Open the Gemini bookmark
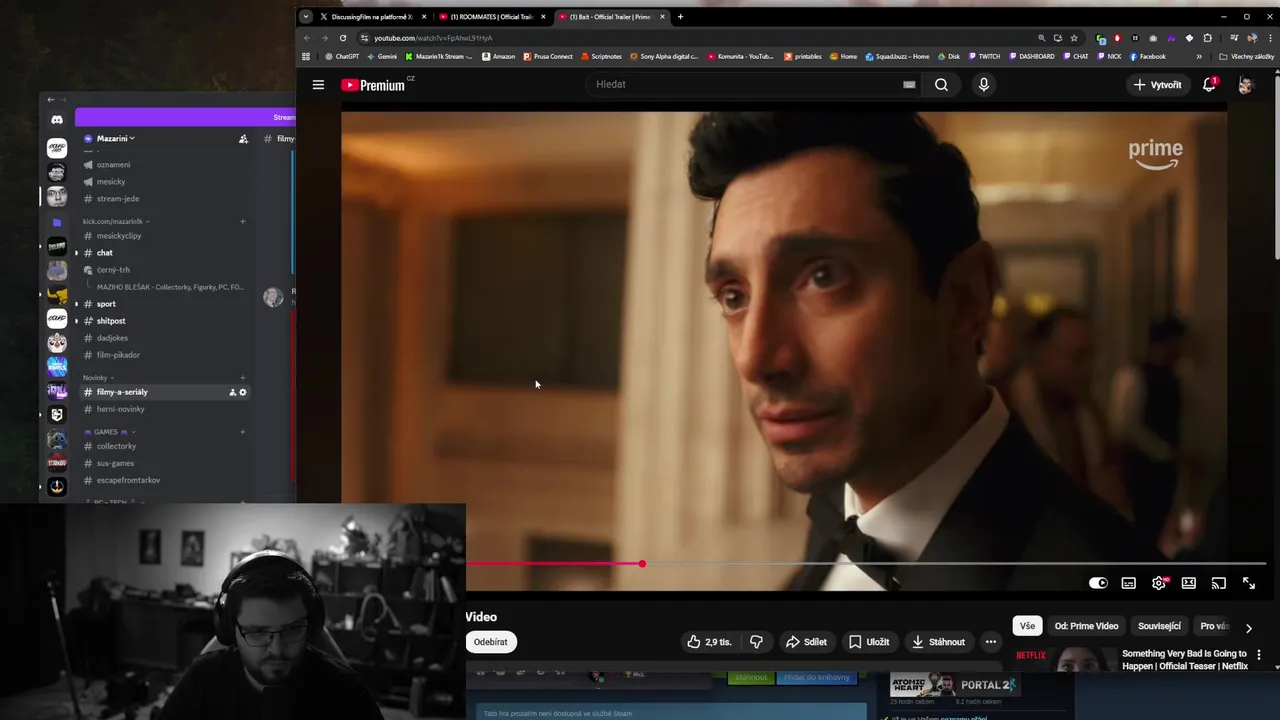This screenshot has height=720, width=1280. tap(381, 57)
